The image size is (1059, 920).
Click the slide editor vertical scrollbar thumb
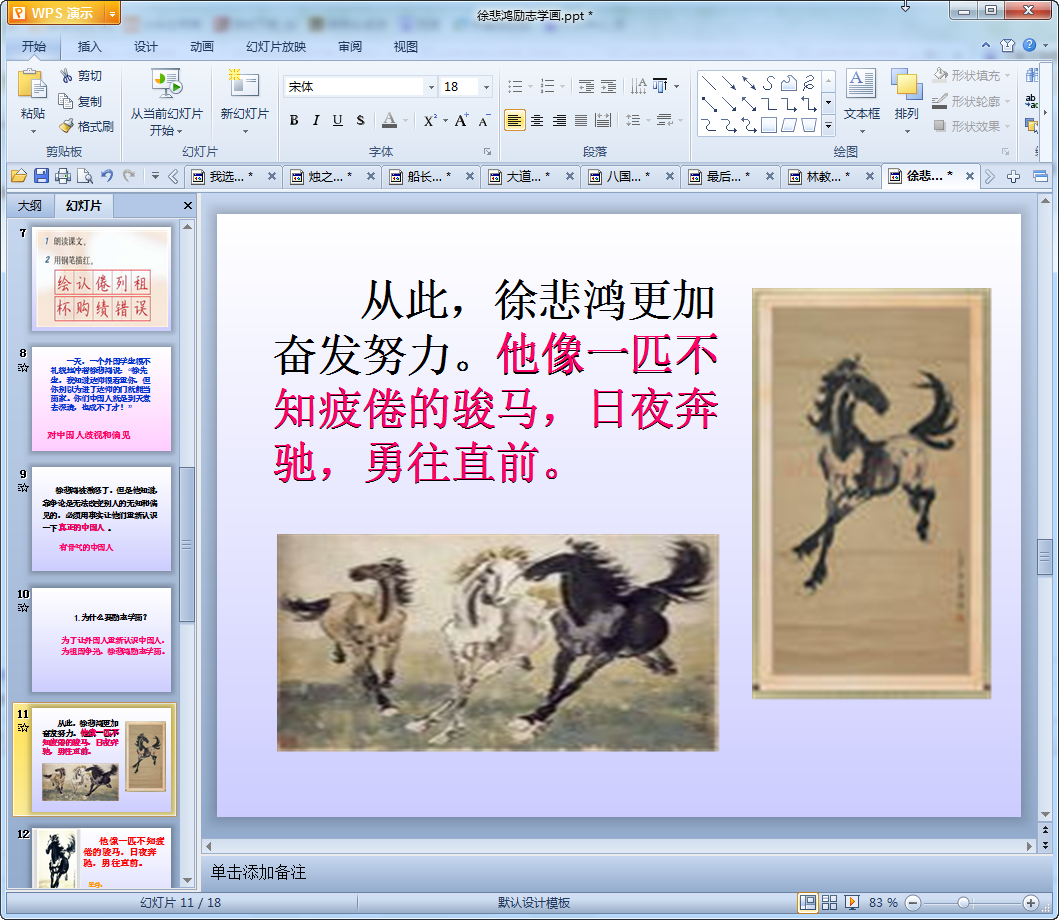[x=1045, y=557]
